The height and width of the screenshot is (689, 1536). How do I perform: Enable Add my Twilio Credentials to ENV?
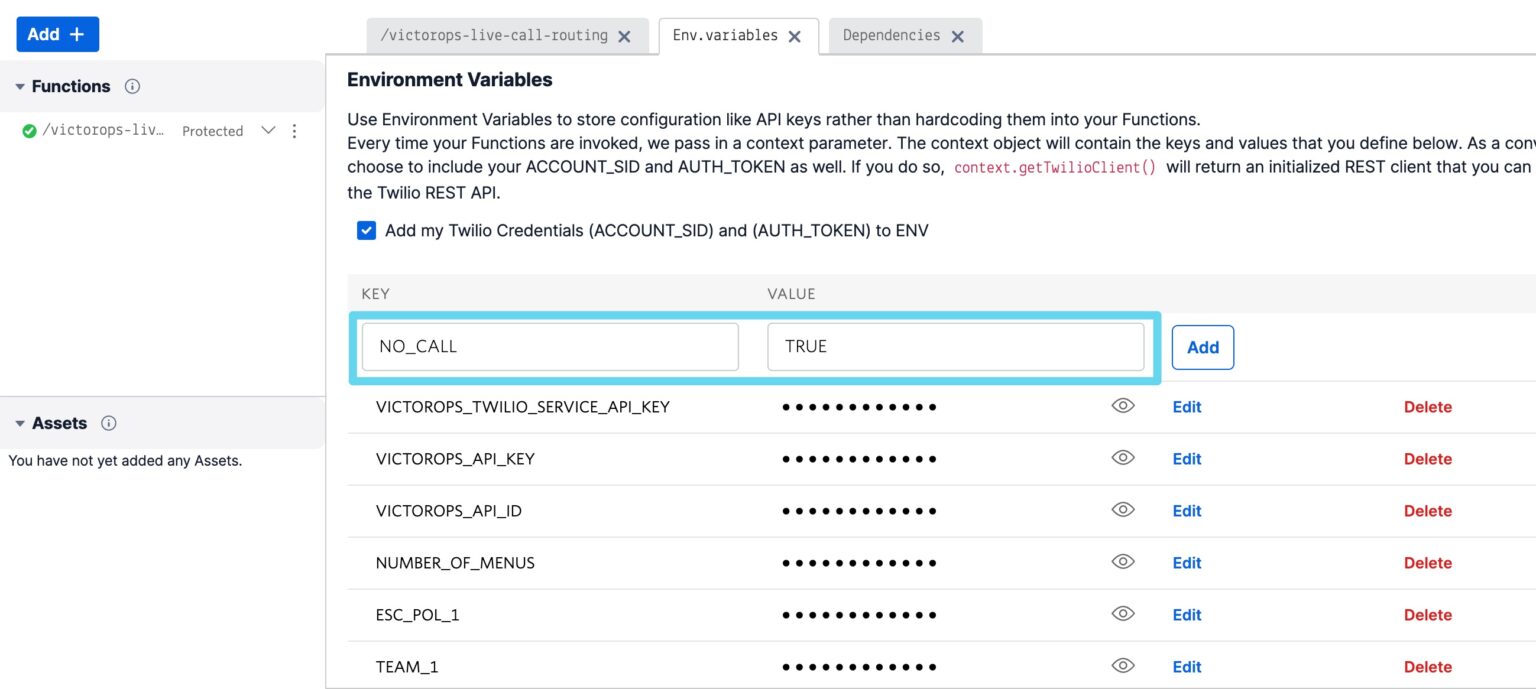pos(367,230)
